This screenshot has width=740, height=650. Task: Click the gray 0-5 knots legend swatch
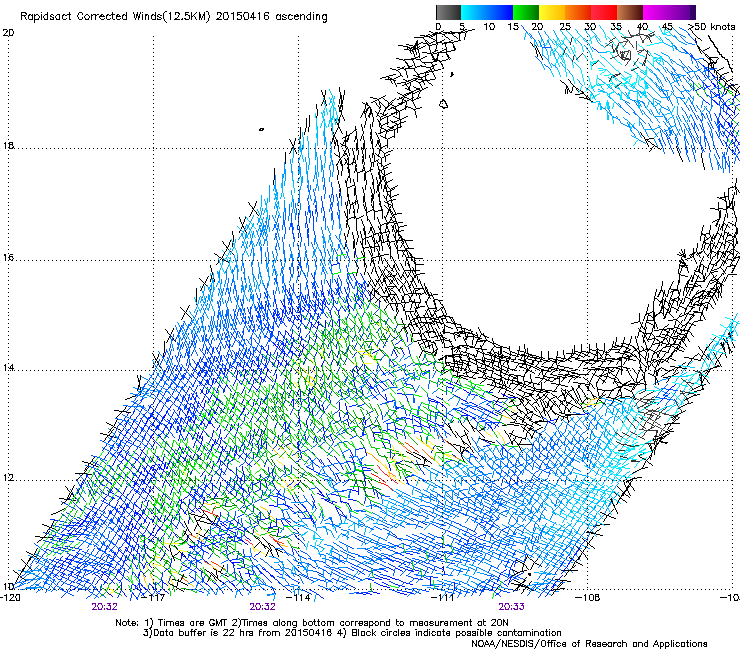pos(448,12)
